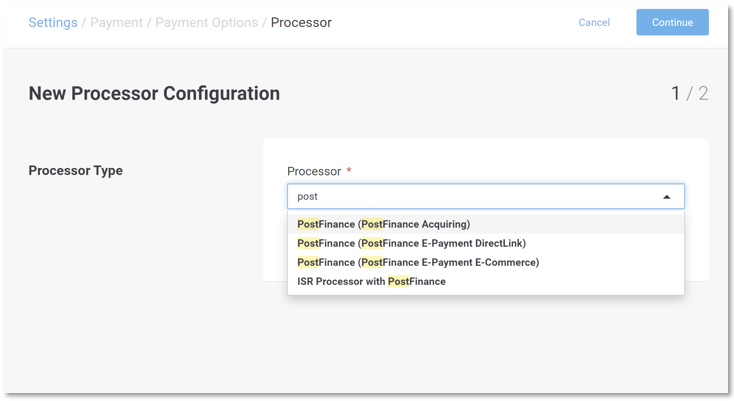734x401 pixels.
Task: Select PostFinance Acquiring option
Action: click(x=383, y=224)
